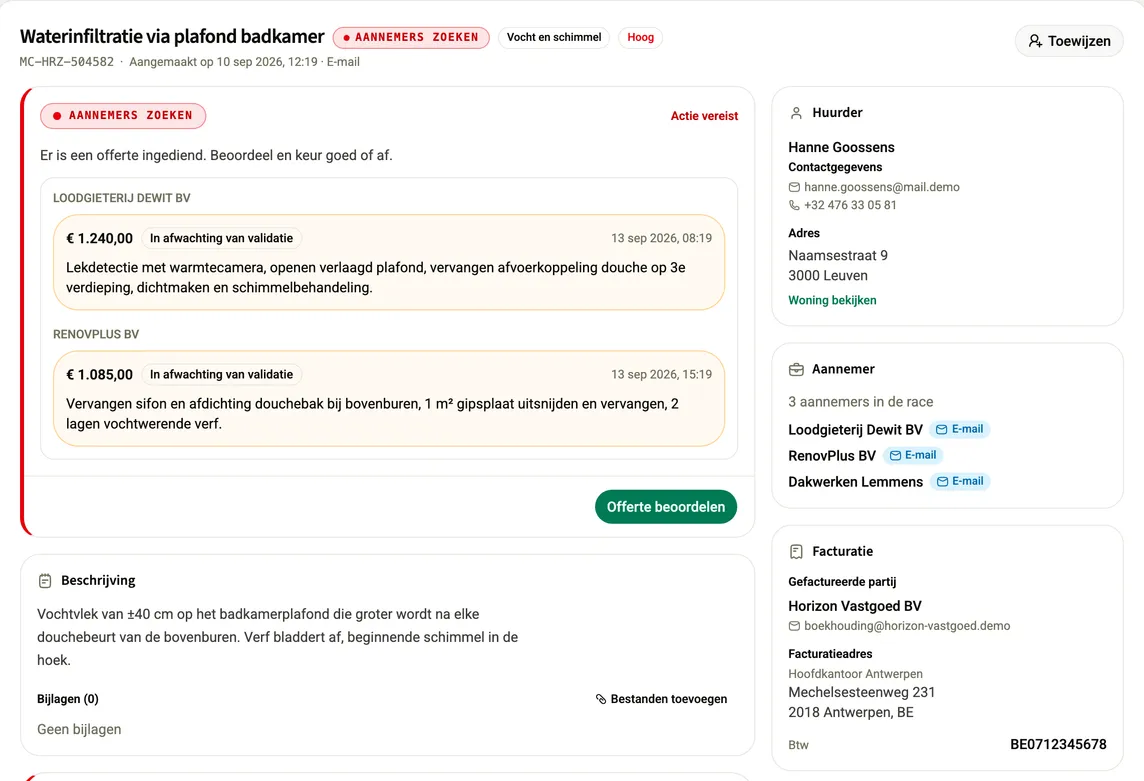The image size is (1144, 781).
Task: Click the Btw number BE0712345678
Action: point(1058,745)
